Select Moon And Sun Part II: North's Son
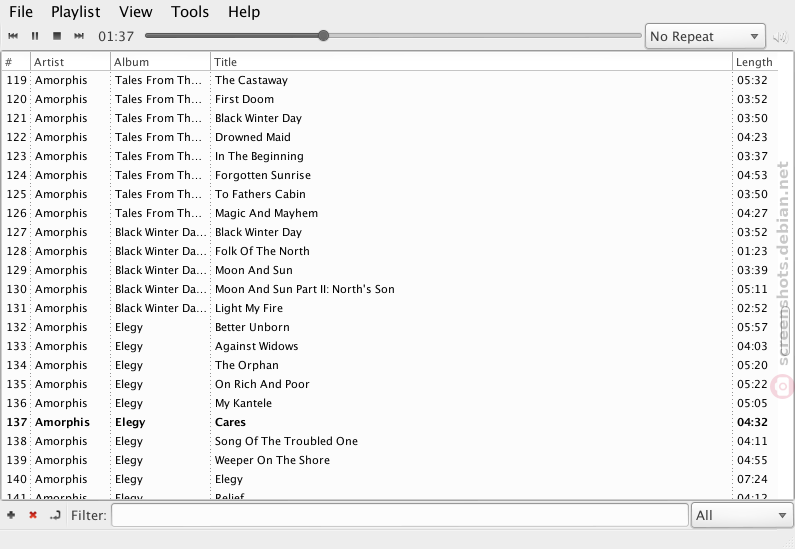Viewport: 795px width, 549px height. coord(389,289)
